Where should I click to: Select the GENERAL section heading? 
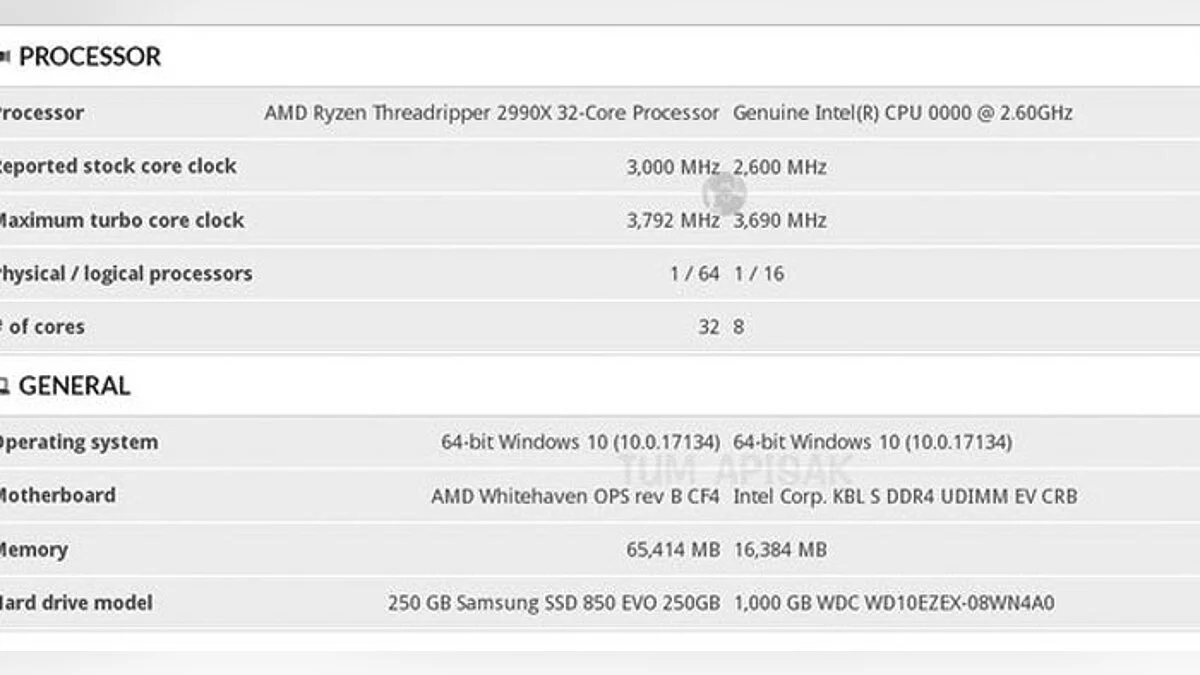point(74,386)
